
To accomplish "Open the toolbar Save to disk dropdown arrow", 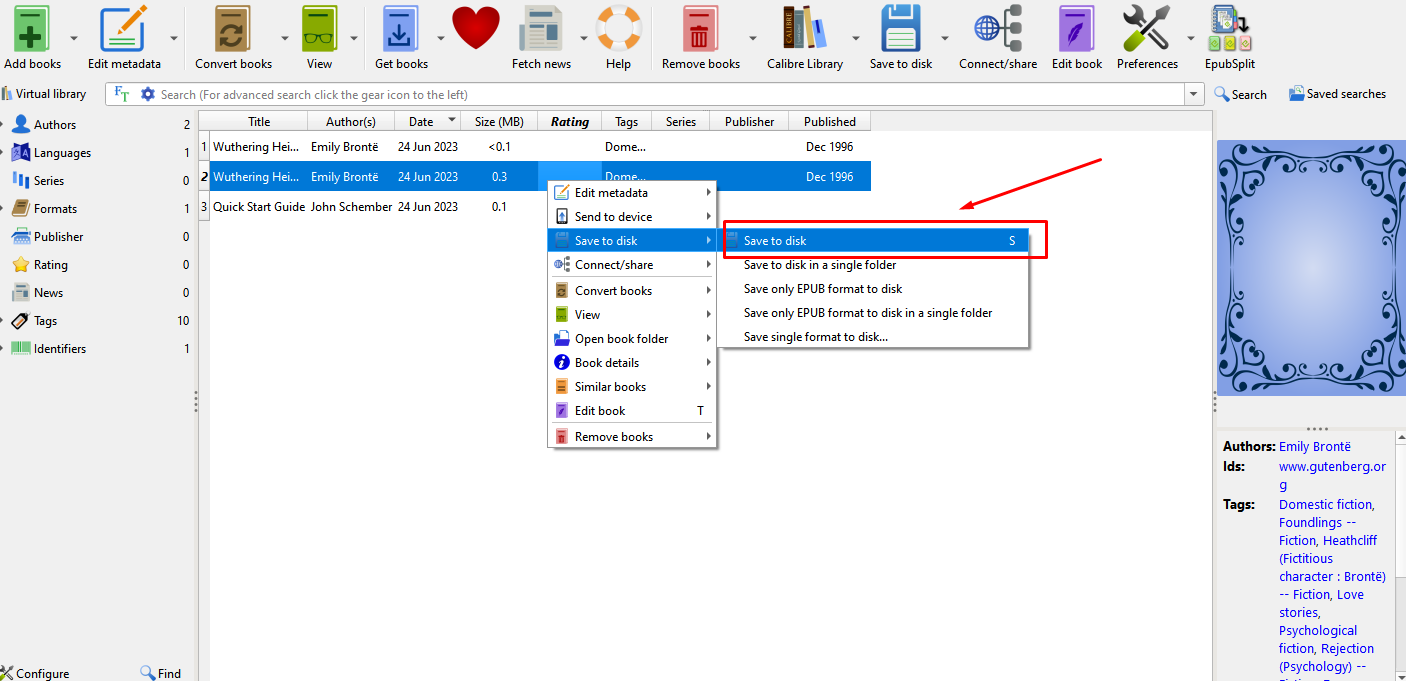I will coord(945,38).
